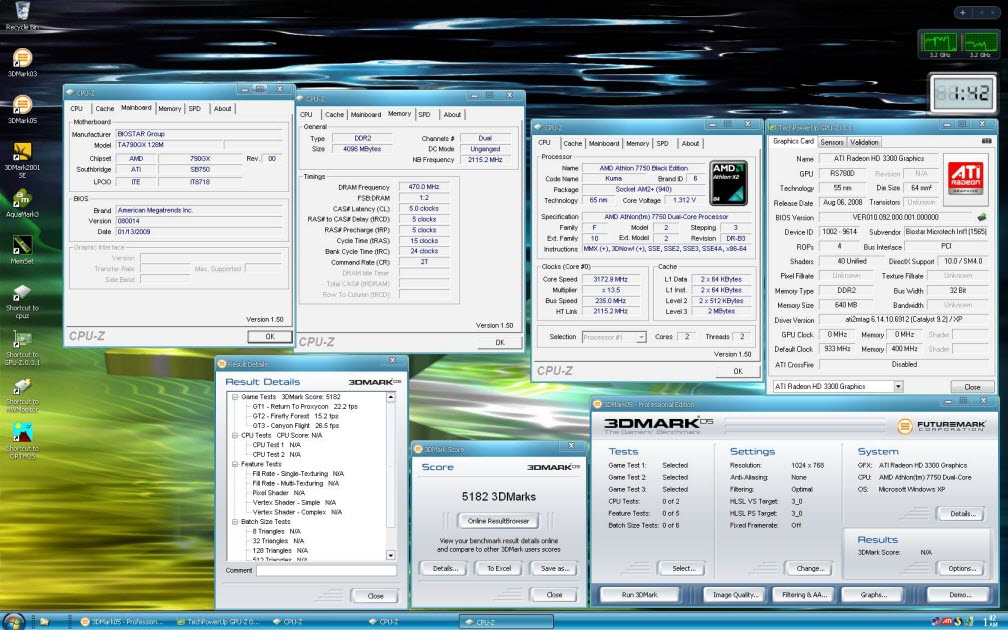The height and width of the screenshot is (630, 1008).
Task: Open the MemSet desktop icon
Action: (22, 250)
